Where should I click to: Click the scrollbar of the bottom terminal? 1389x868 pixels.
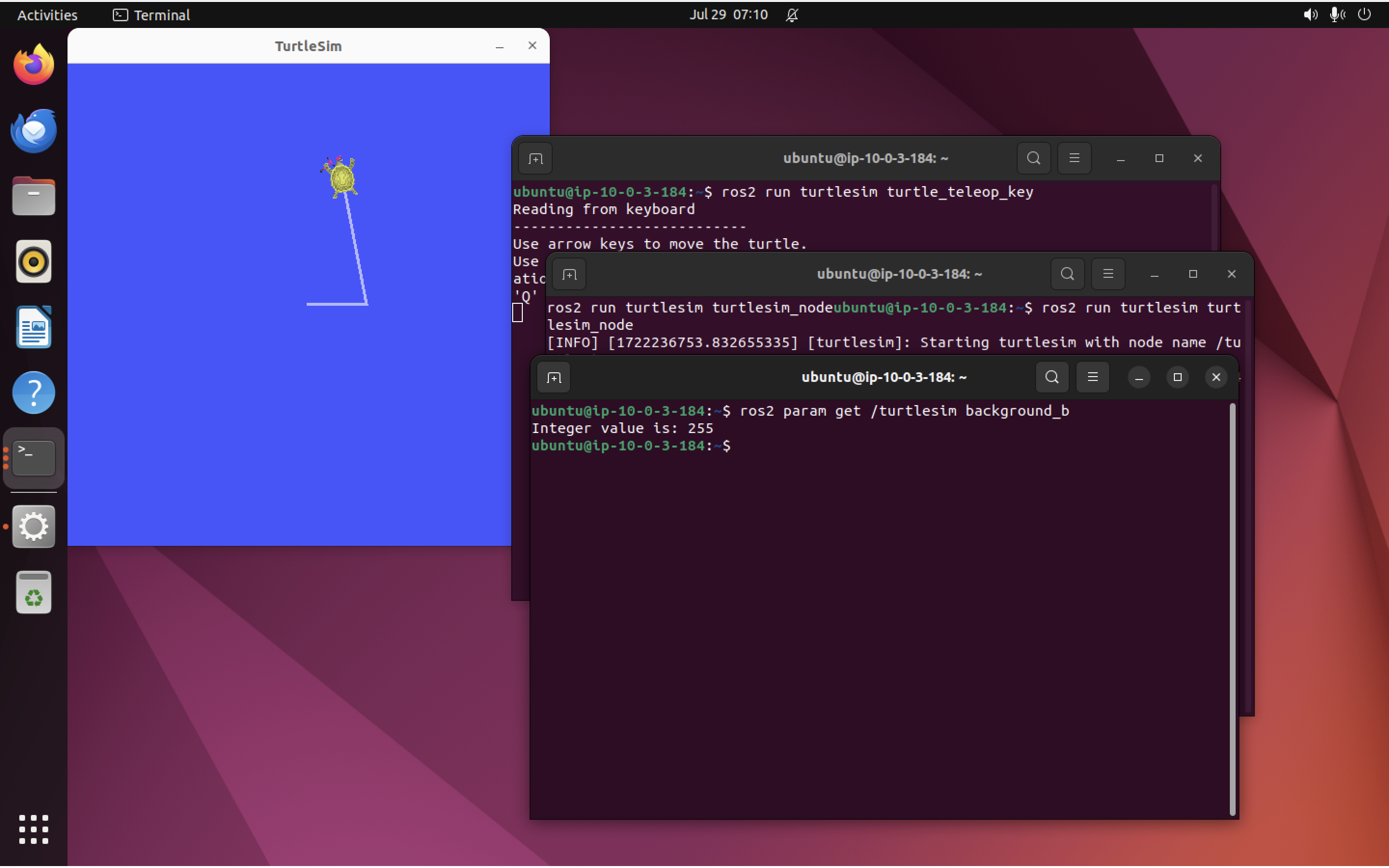coord(1233,603)
